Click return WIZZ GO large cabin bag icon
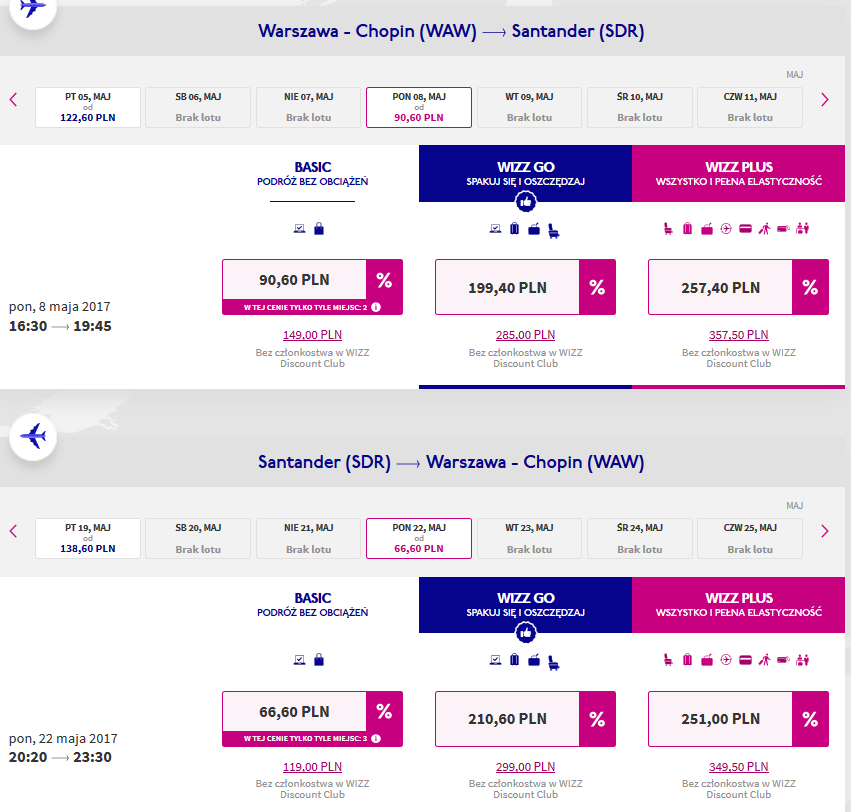The width and height of the screenshot is (851, 812). click(534, 660)
